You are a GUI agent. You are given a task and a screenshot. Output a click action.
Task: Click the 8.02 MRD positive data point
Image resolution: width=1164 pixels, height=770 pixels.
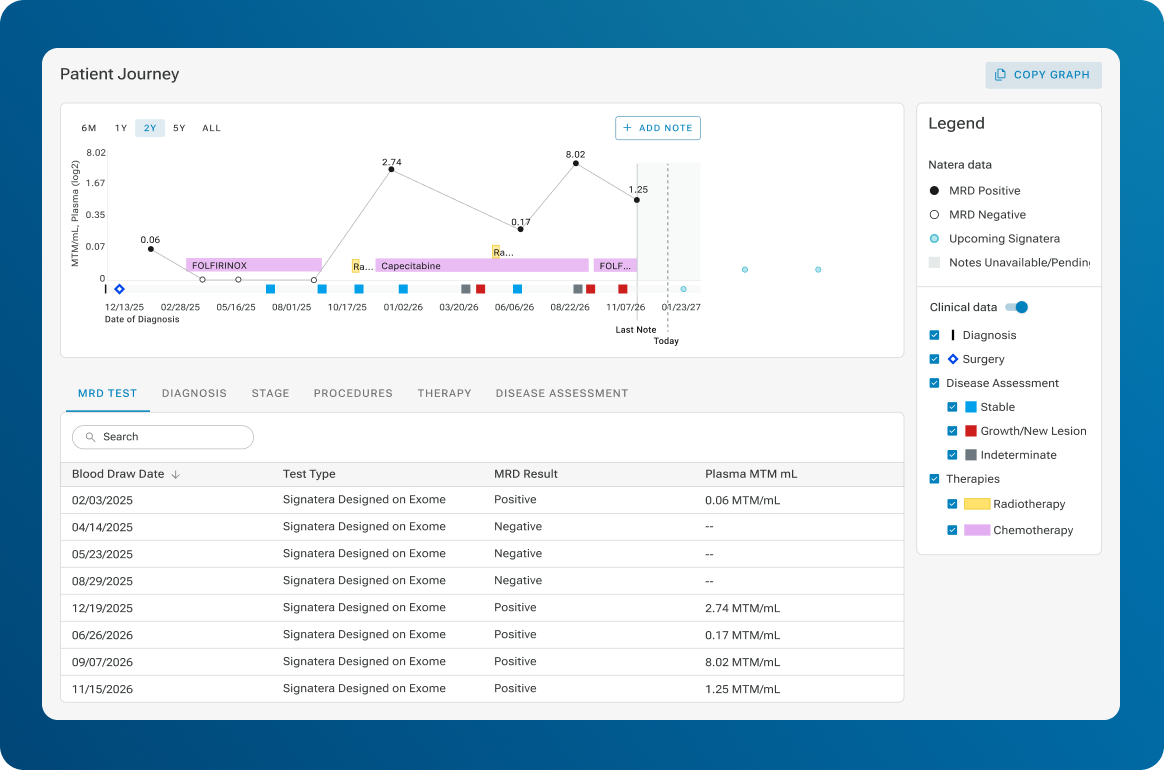[575, 163]
